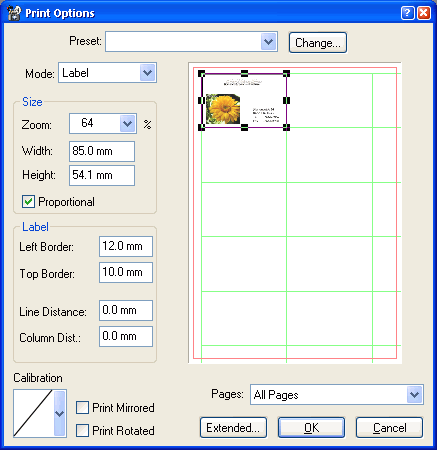Click the bottom-left selection handle of the card
This screenshot has height=450, width=437.
tap(202, 127)
